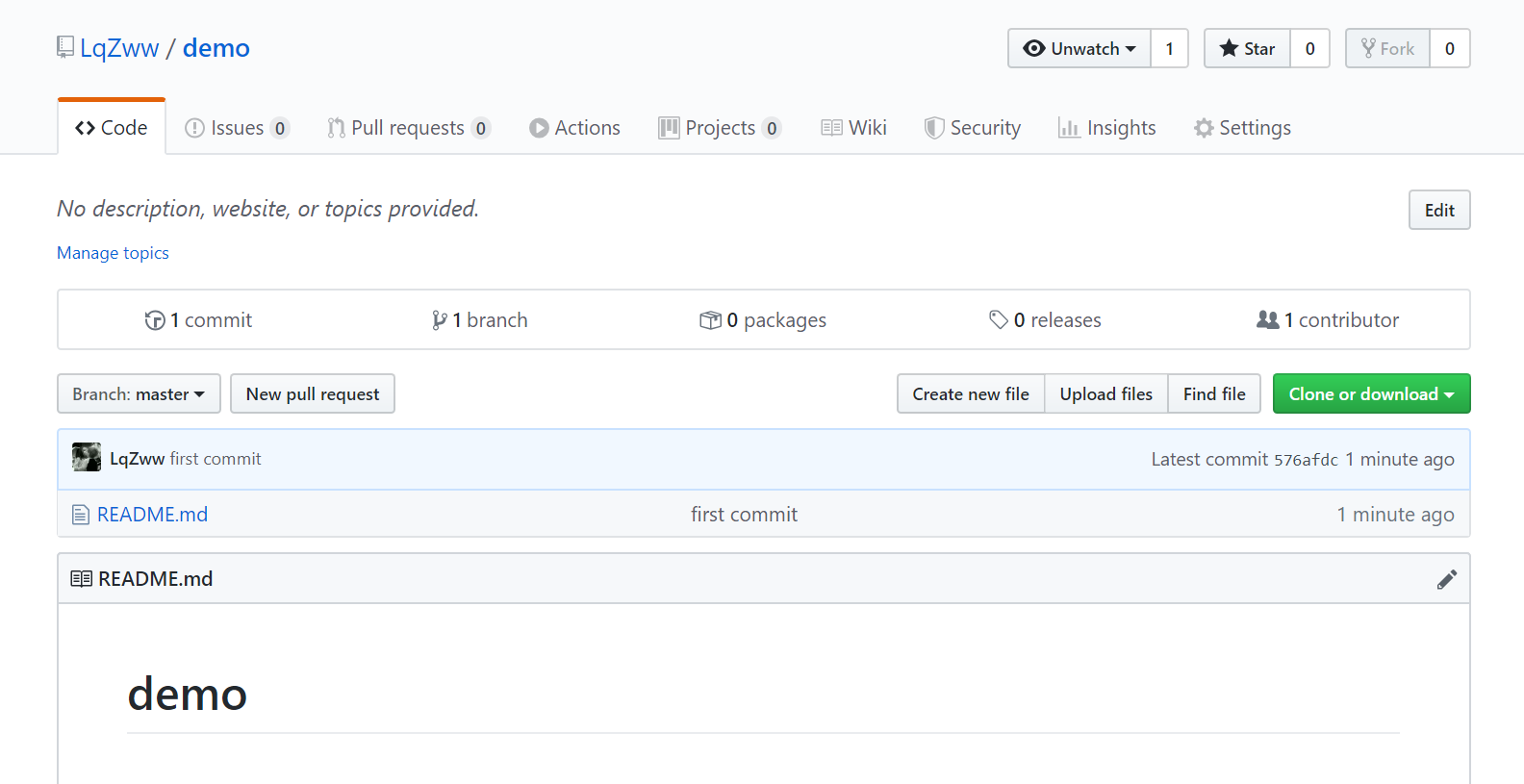Click the Create new file button
This screenshot has height=784, width=1524.
click(970, 394)
